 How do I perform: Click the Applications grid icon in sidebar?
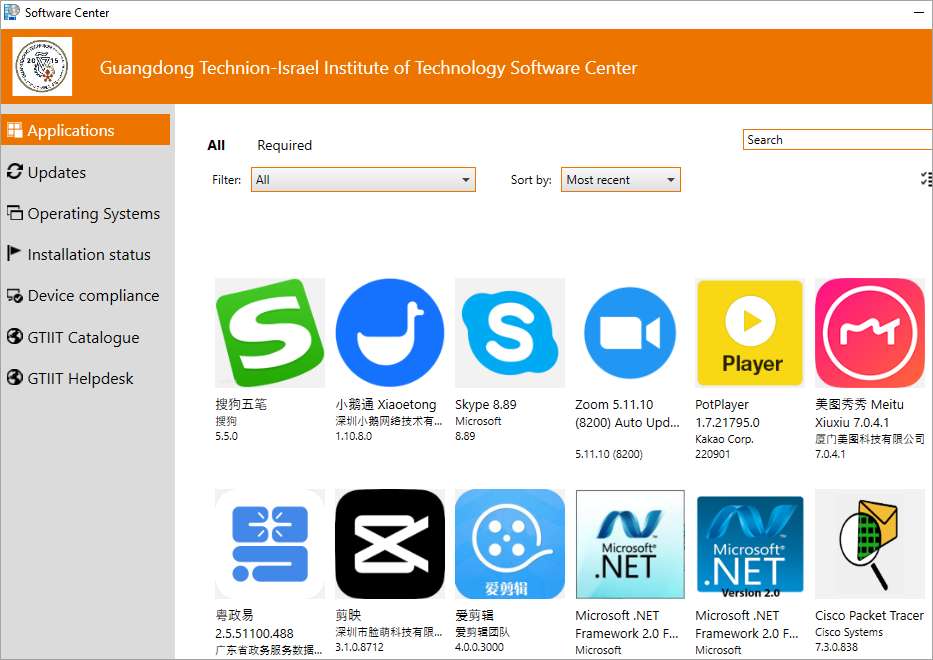coord(15,130)
